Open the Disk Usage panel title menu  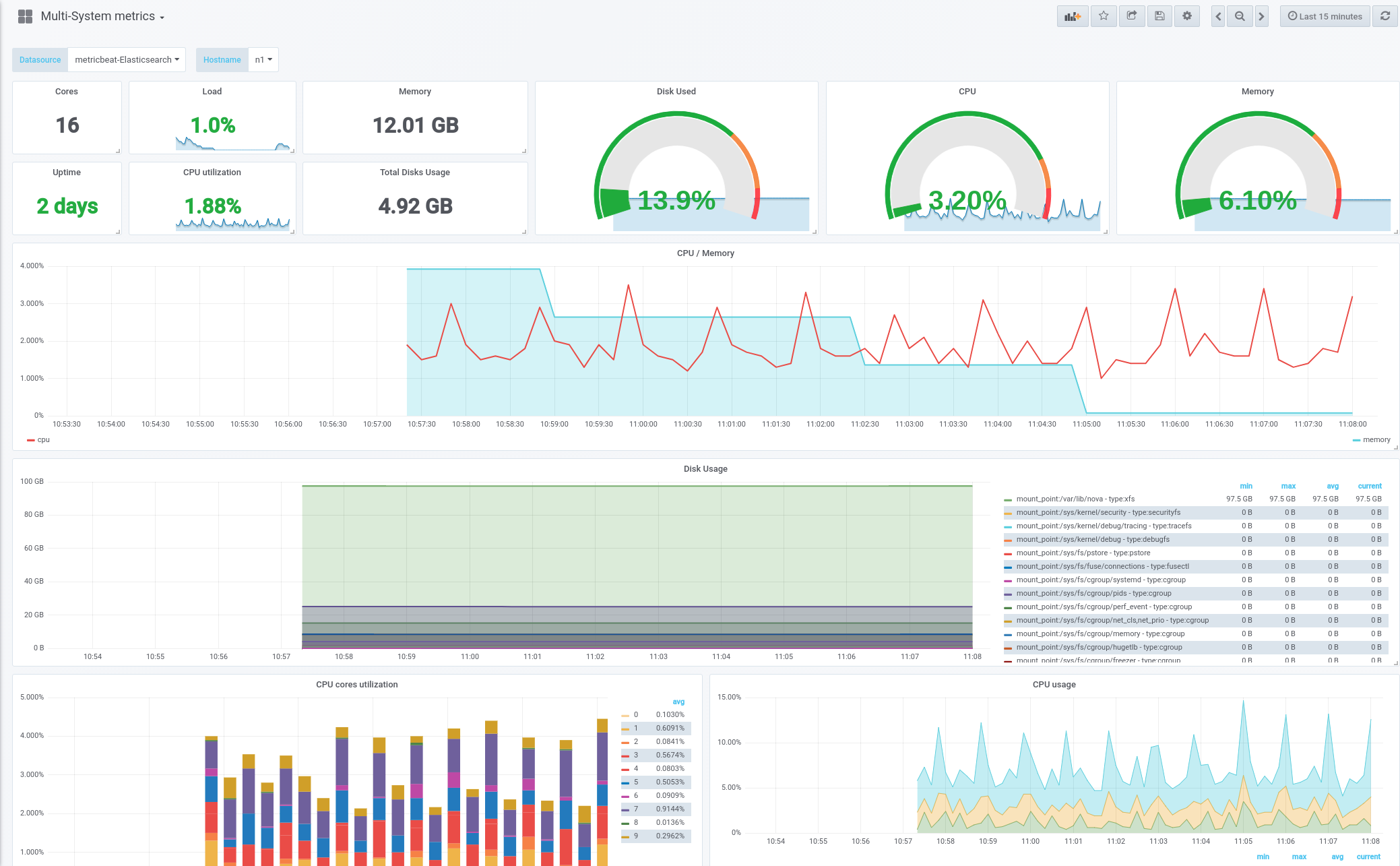coord(705,469)
